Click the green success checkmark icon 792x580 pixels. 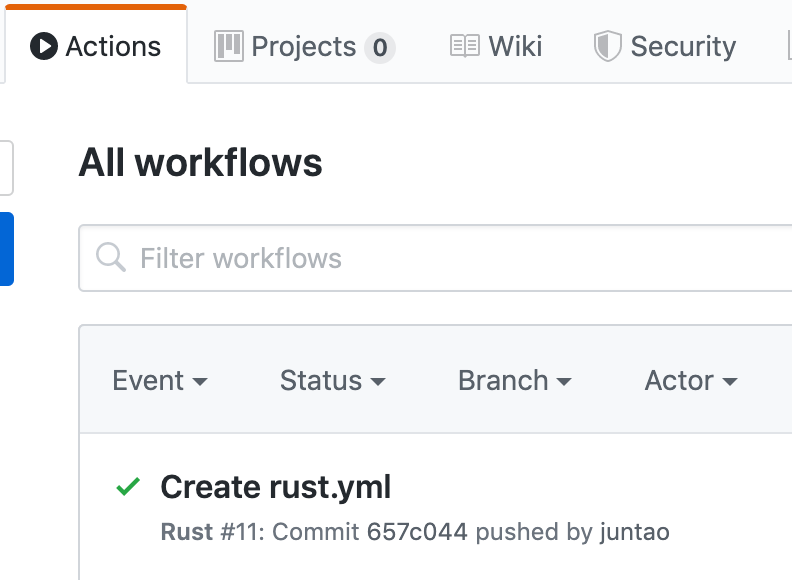[128, 487]
